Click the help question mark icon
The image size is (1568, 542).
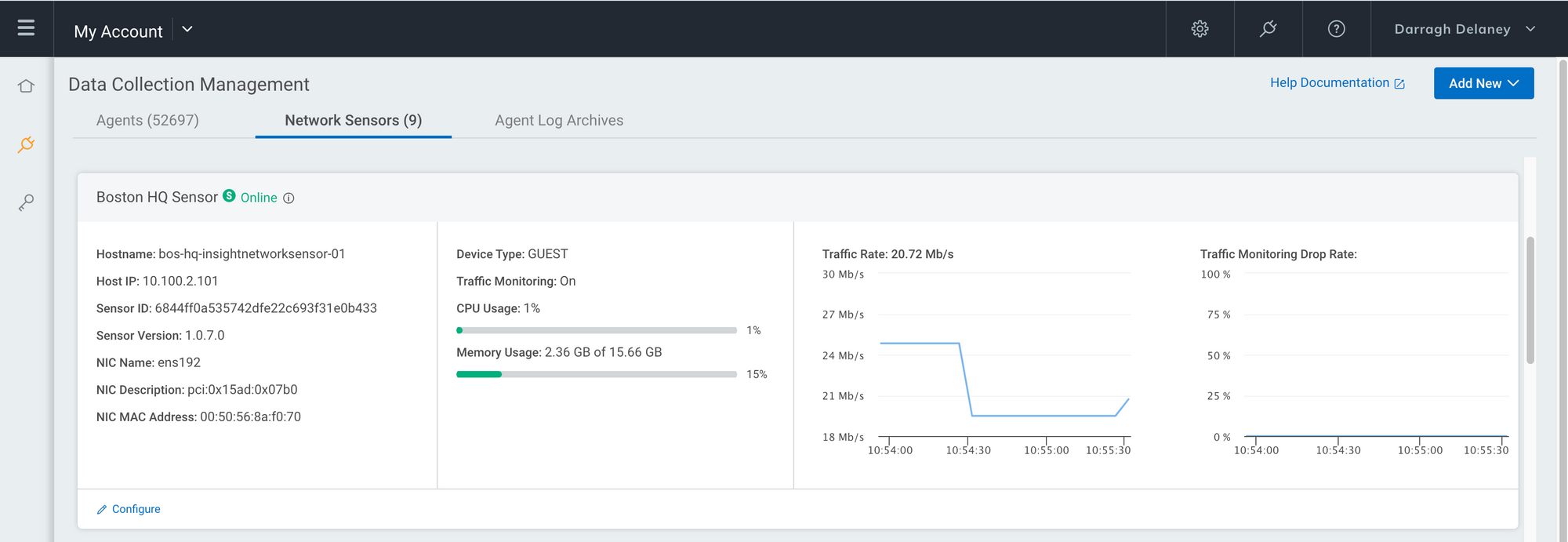1336,29
